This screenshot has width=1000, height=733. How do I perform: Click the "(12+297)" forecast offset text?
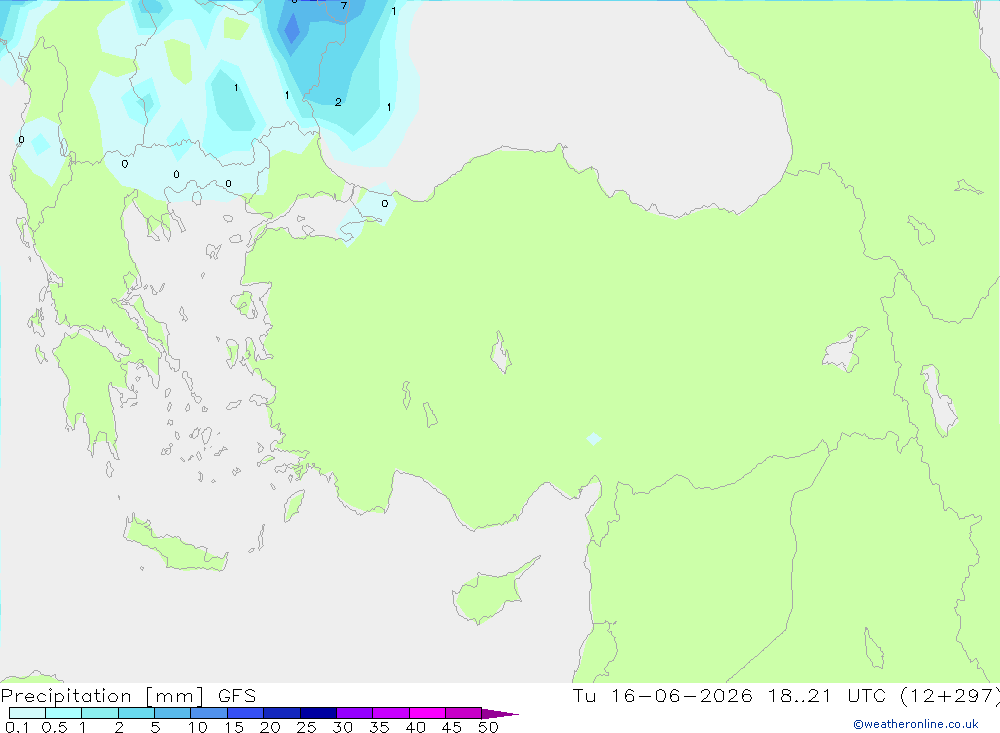[950, 696]
